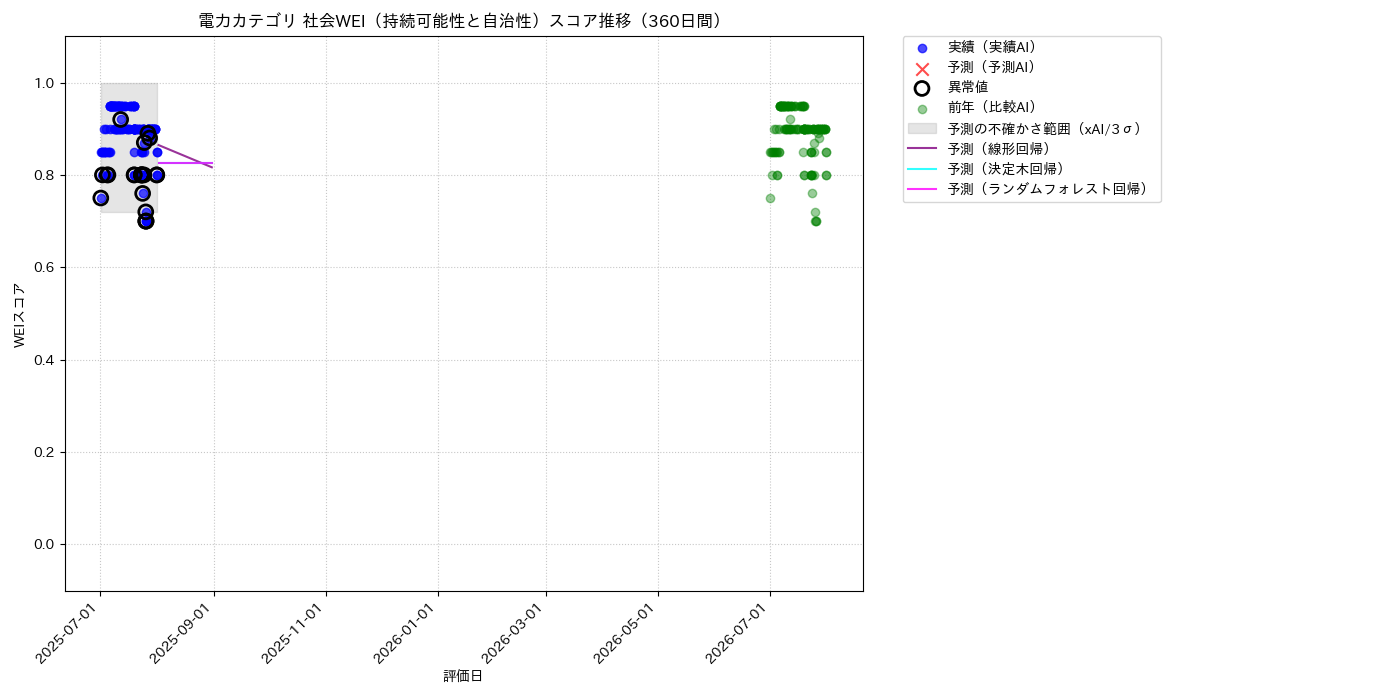Click the lowest green previous-year point near 0.7
This screenshot has height=700, width=1400.
tap(816, 221)
